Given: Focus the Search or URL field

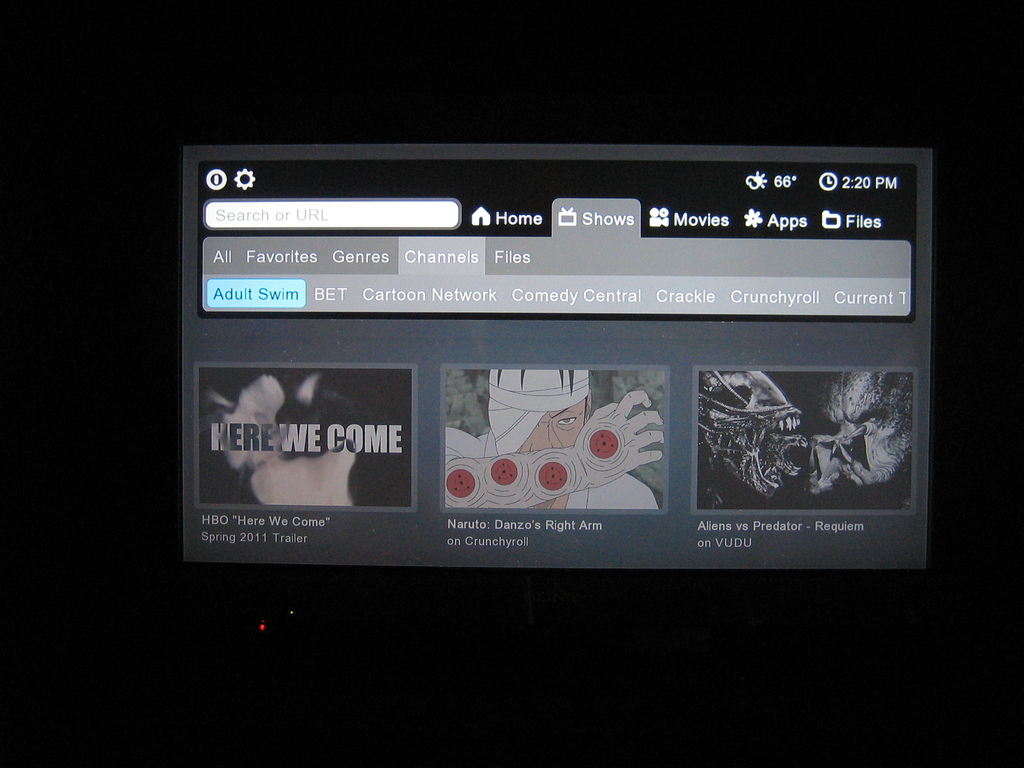Looking at the screenshot, I should [x=332, y=215].
